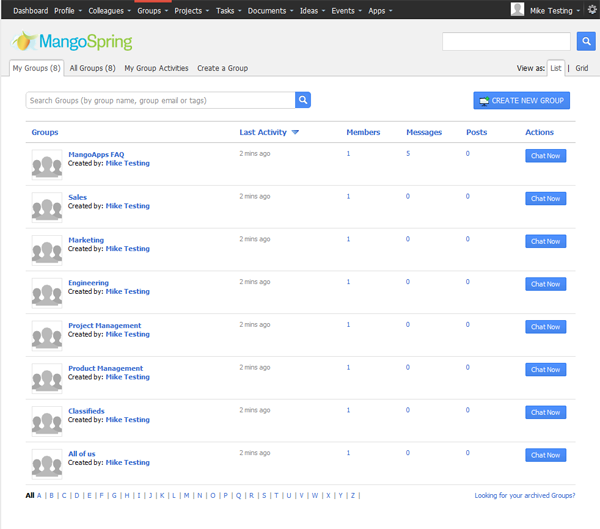Click Mike Testing creator link in Sales row
Image resolution: width=600 pixels, height=529 pixels.
127,206
